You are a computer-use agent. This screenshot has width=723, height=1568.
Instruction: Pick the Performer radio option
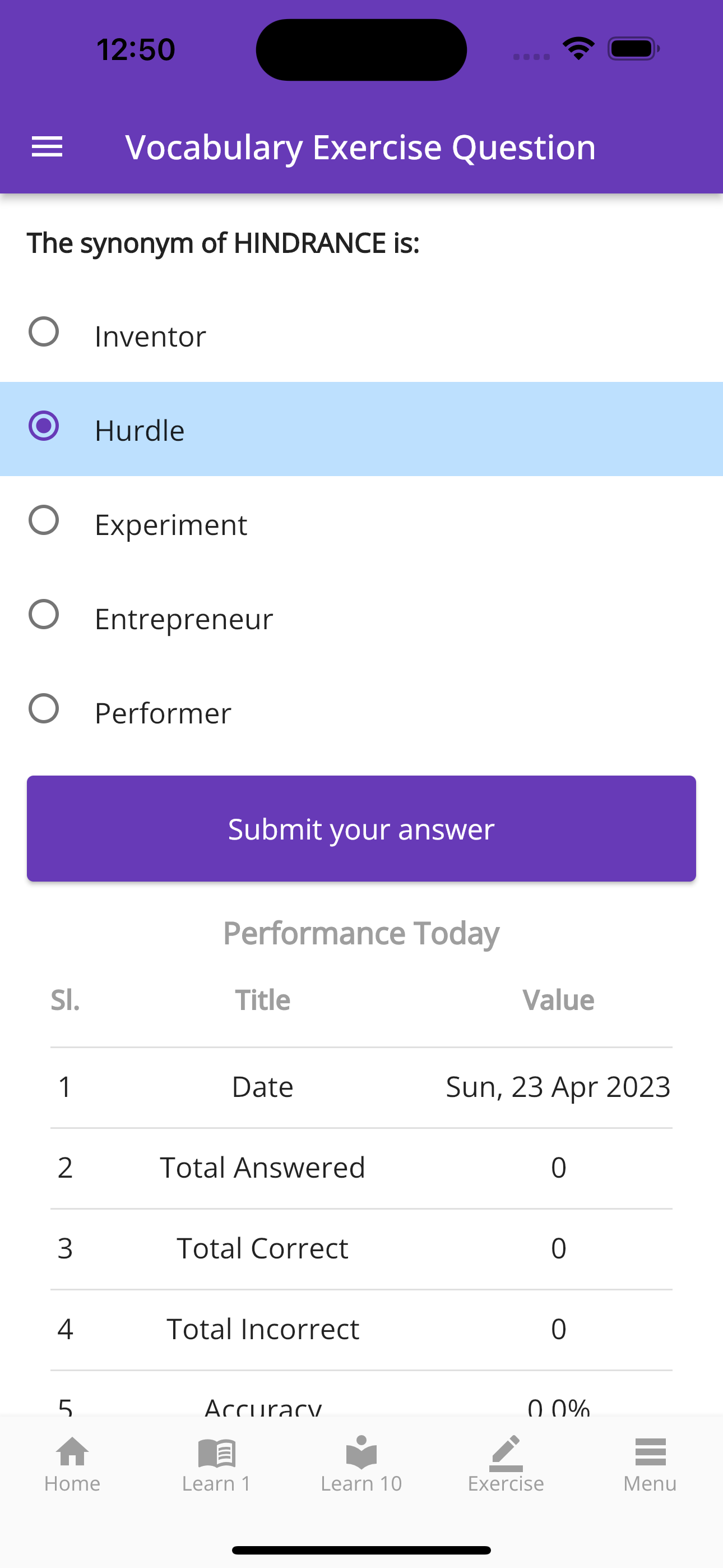44,709
